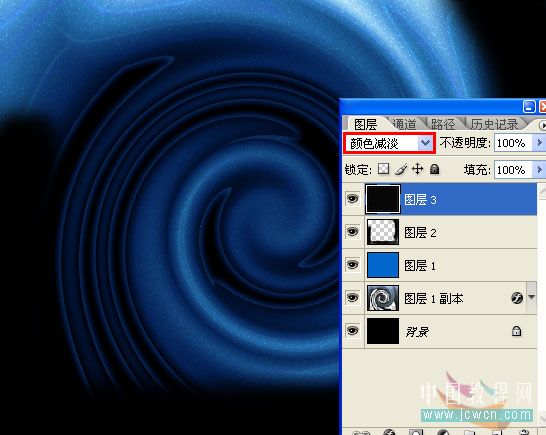This screenshot has width=546, height=435.
Task: Hide layer 图层 2 via eye icon
Action: [x=352, y=232]
